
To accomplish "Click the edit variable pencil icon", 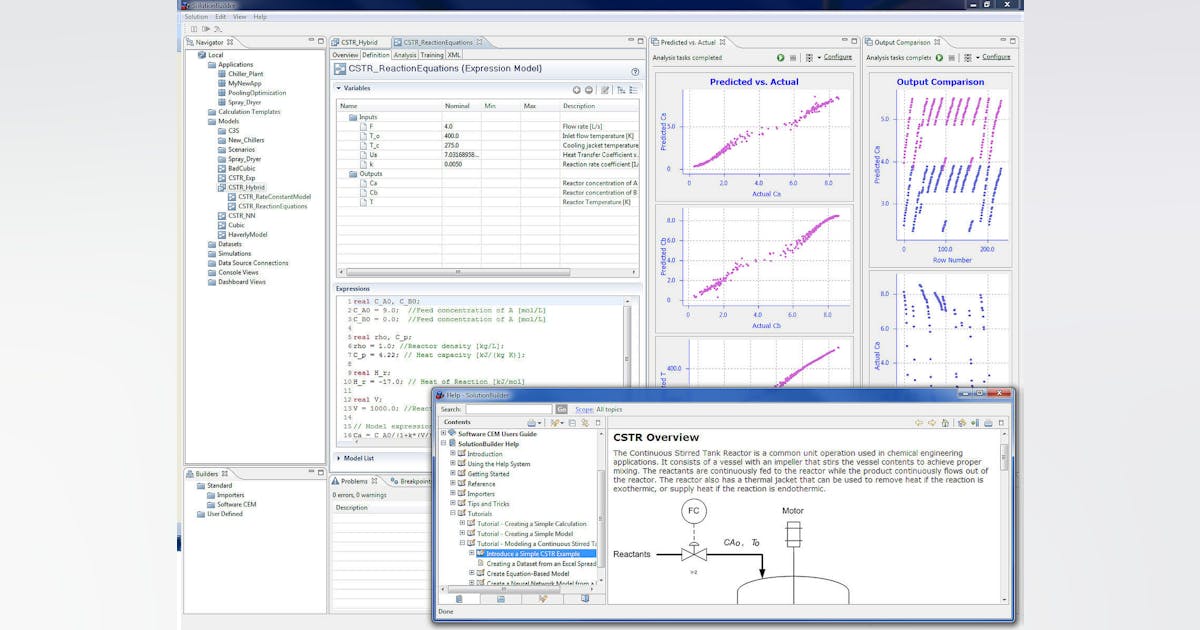I will 606,90.
